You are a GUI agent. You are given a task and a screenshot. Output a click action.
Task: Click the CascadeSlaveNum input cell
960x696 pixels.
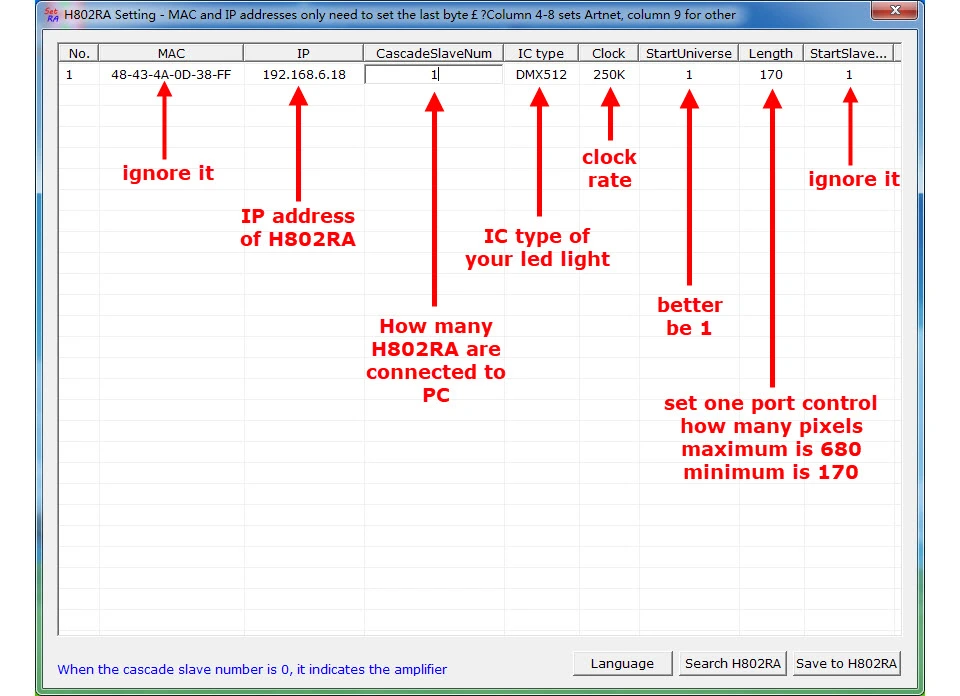(433, 75)
